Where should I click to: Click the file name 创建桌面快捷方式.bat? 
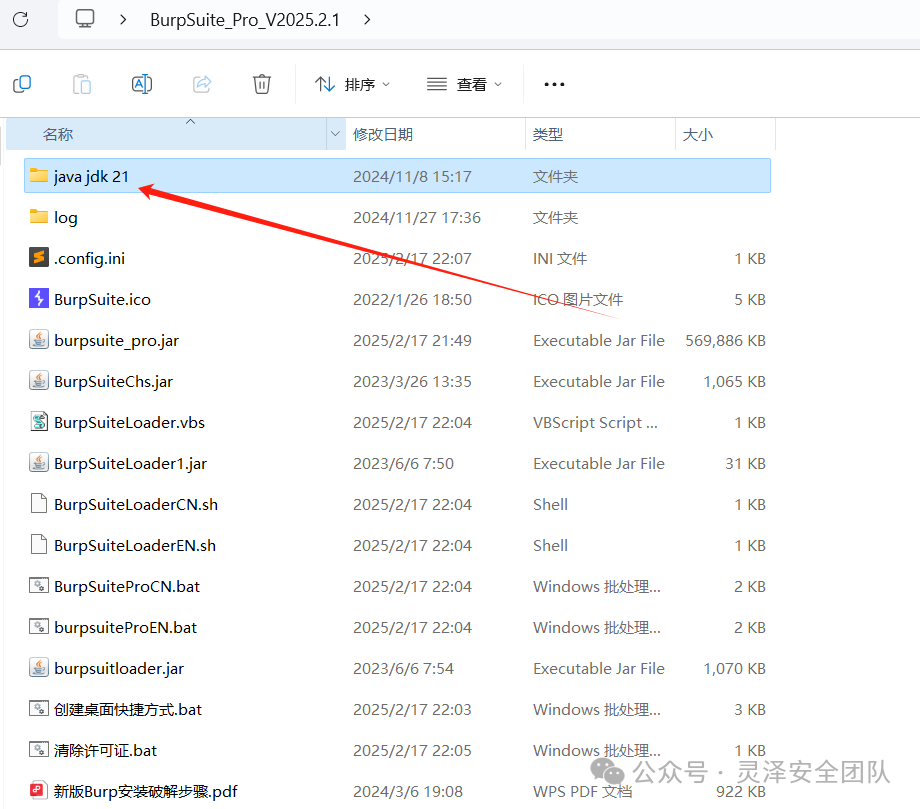coord(128,710)
